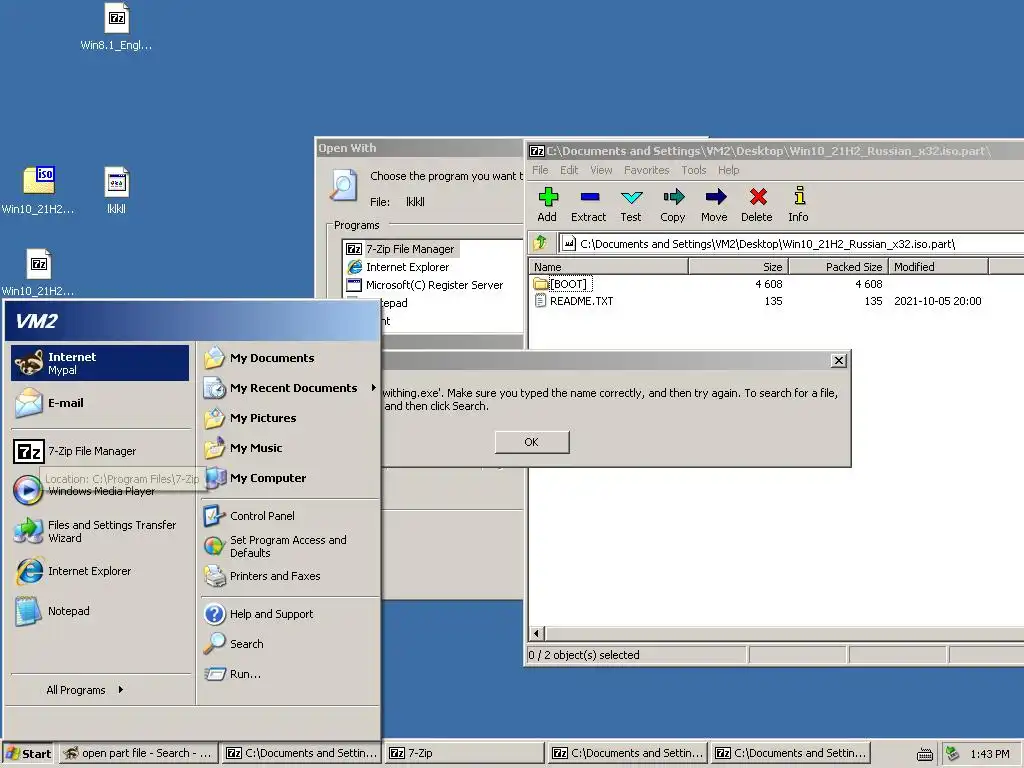The width and height of the screenshot is (1024, 768).
Task: Click OK in the error dialog
Action: click(532, 442)
